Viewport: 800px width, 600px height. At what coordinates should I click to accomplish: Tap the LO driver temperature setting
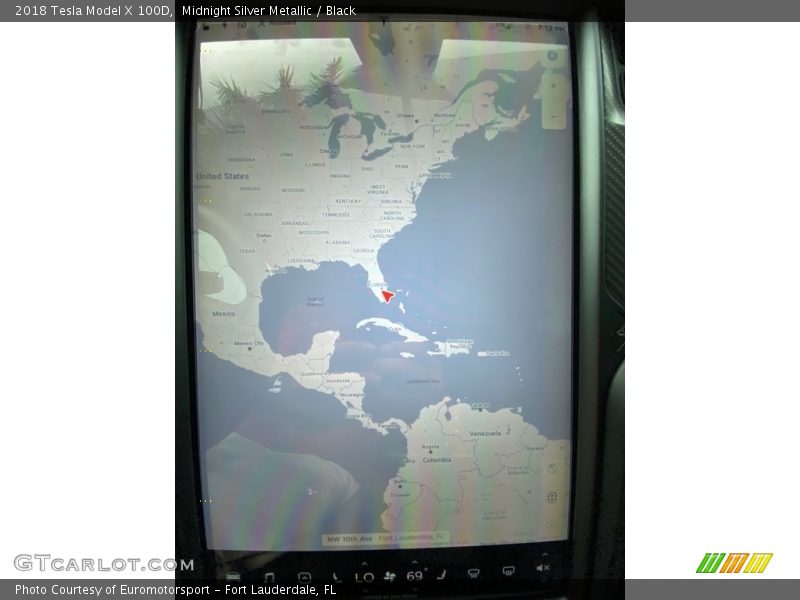pyautogui.click(x=365, y=577)
